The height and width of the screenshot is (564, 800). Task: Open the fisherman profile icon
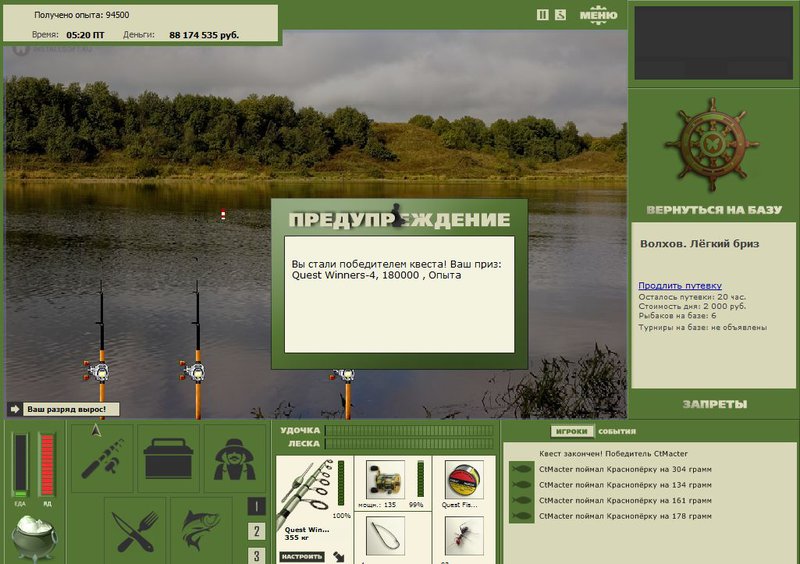coord(234,458)
